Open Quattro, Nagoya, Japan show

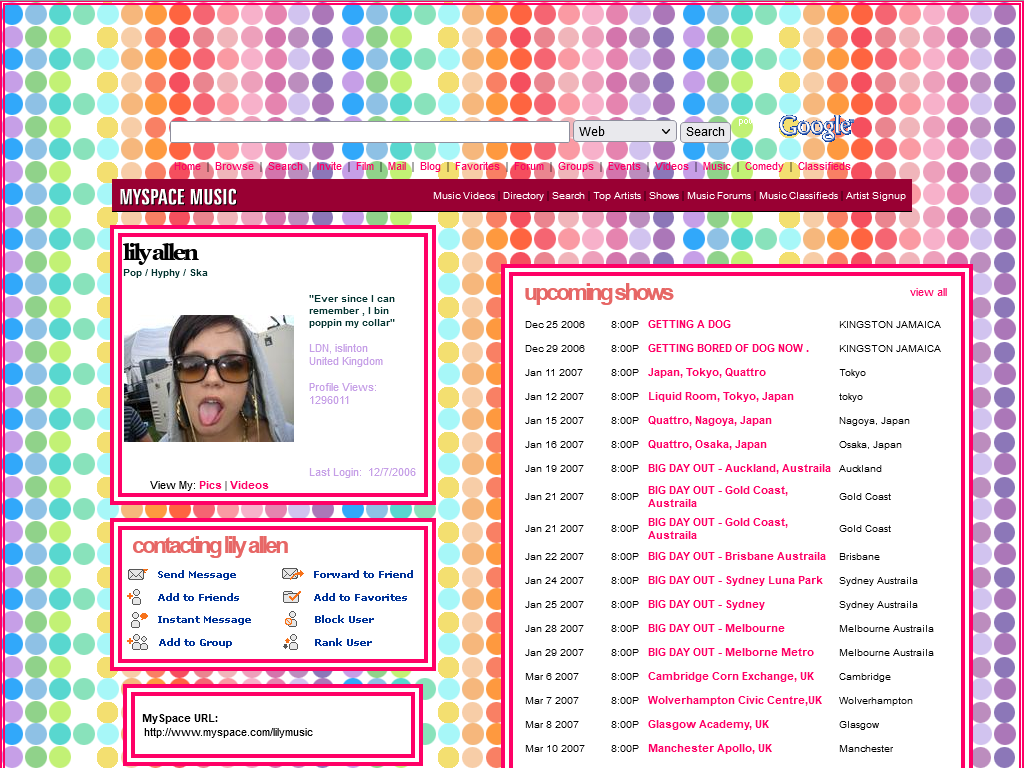tap(710, 420)
